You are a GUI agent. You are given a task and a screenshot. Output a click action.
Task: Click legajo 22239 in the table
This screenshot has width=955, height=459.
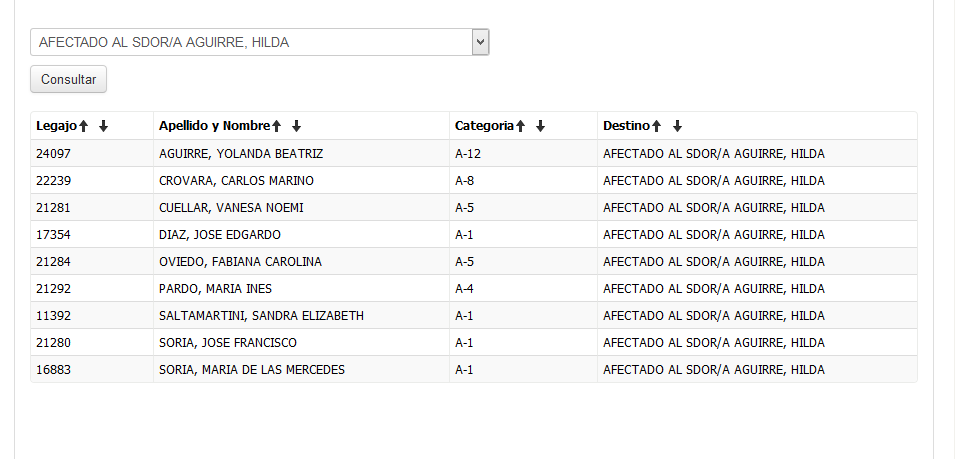(54, 181)
